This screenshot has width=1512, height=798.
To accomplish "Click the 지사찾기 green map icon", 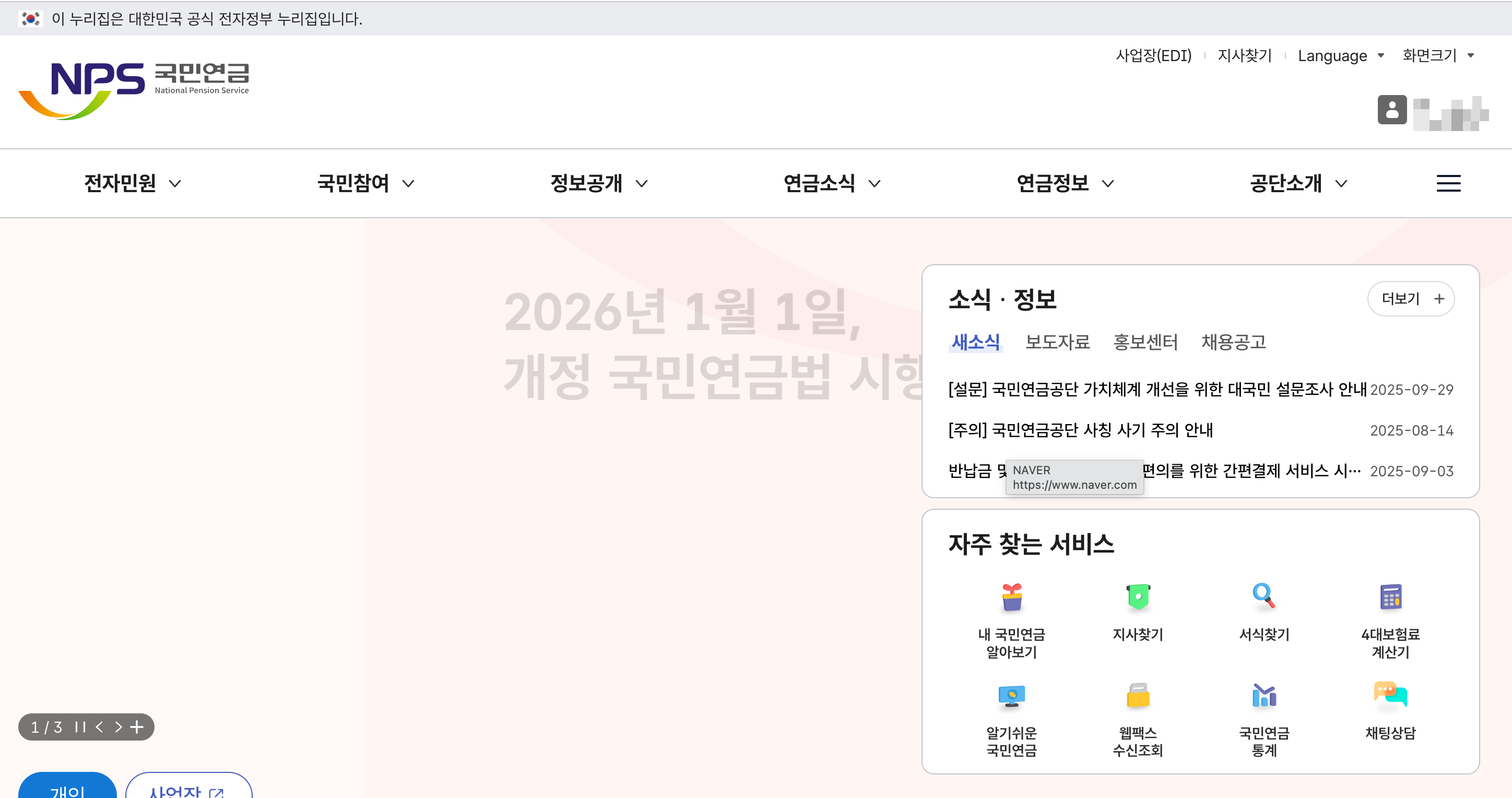I will (1138, 598).
